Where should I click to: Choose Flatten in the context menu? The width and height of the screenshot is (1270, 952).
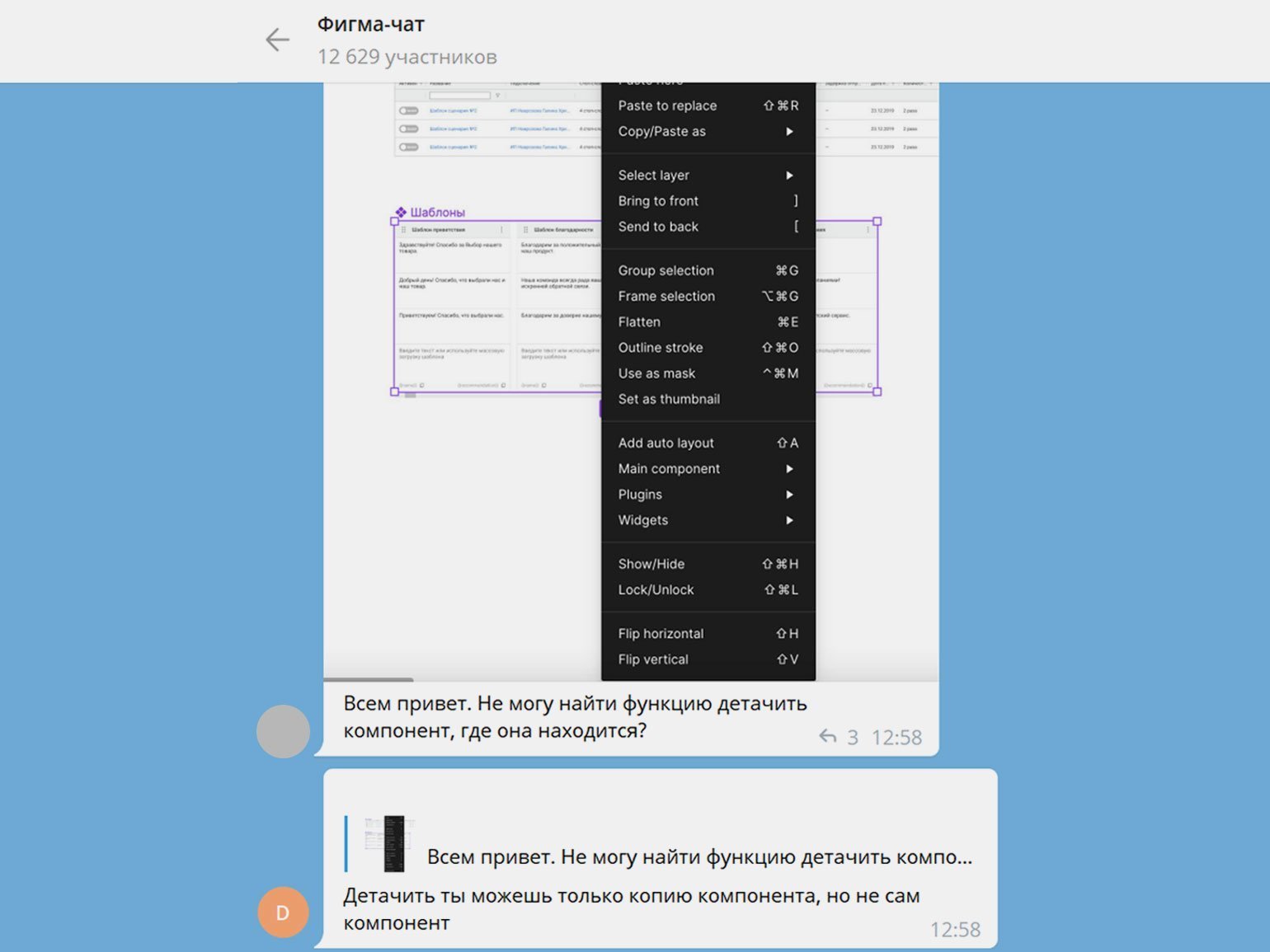click(708, 321)
